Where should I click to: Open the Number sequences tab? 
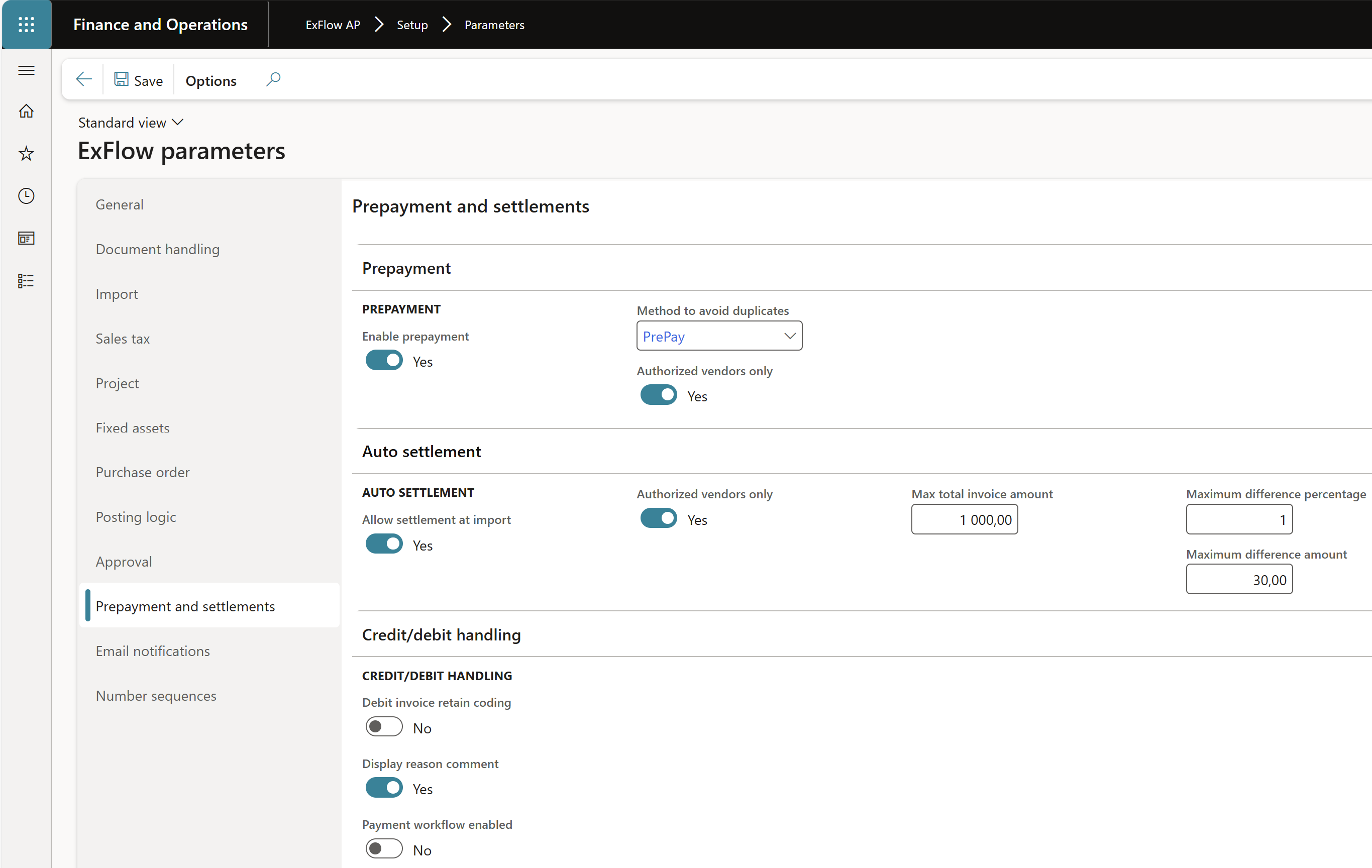209,695
